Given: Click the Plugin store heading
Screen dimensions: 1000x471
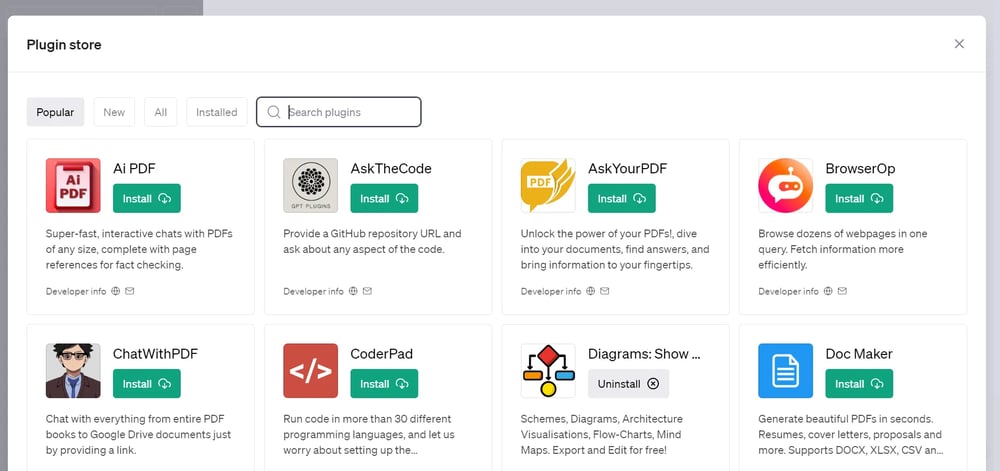Looking at the screenshot, I should pyautogui.click(x=64, y=45).
